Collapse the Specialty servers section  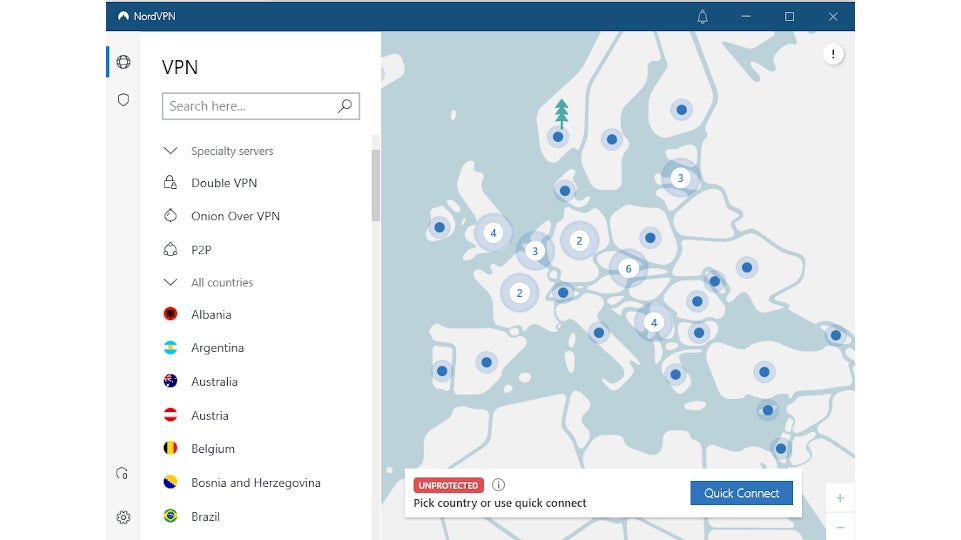[x=170, y=150]
